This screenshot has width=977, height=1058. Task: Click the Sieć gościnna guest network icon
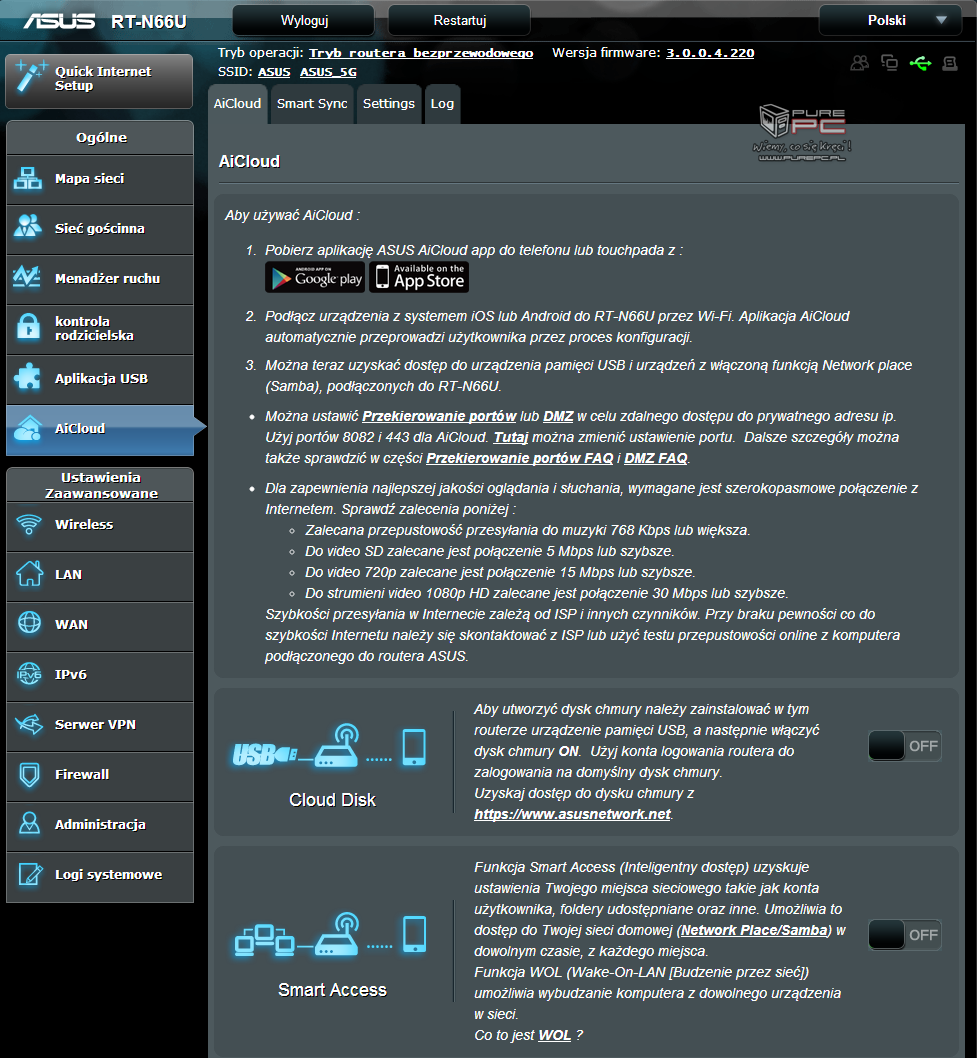[x=28, y=227]
